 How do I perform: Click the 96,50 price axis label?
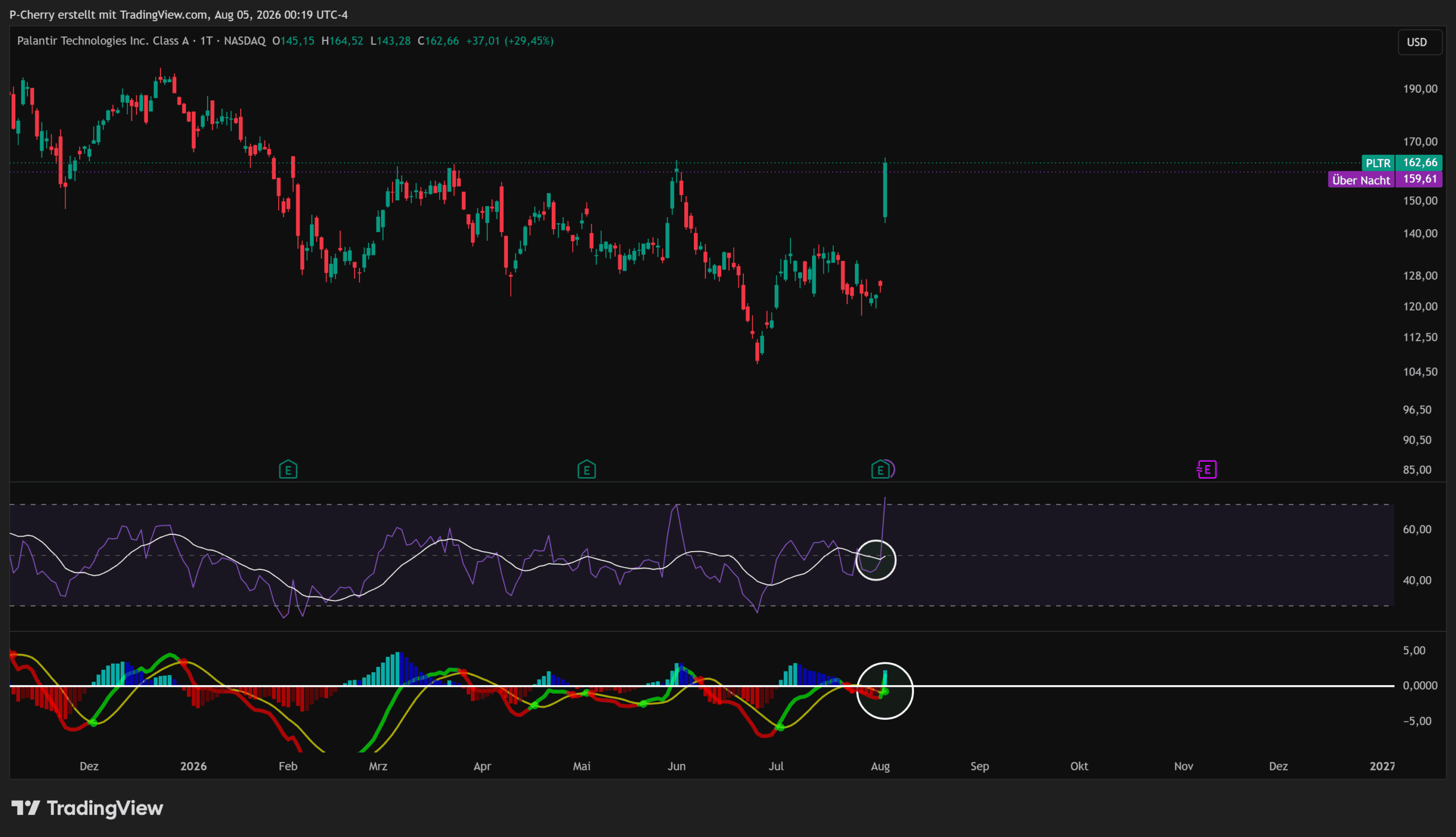(x=1417, y=410)
